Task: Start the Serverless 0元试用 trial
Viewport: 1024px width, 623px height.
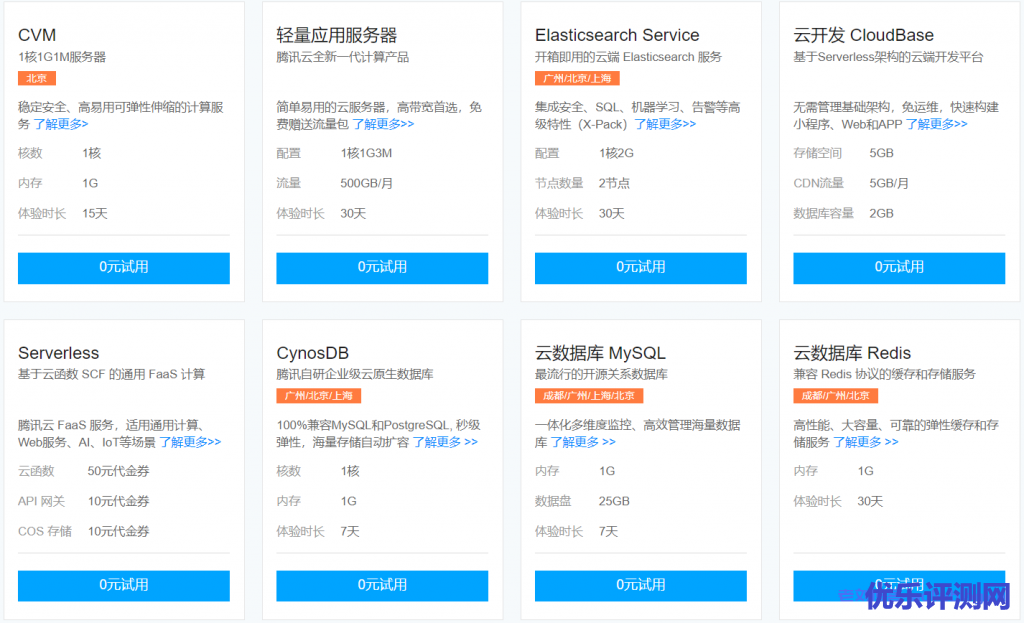Action: 124,585
